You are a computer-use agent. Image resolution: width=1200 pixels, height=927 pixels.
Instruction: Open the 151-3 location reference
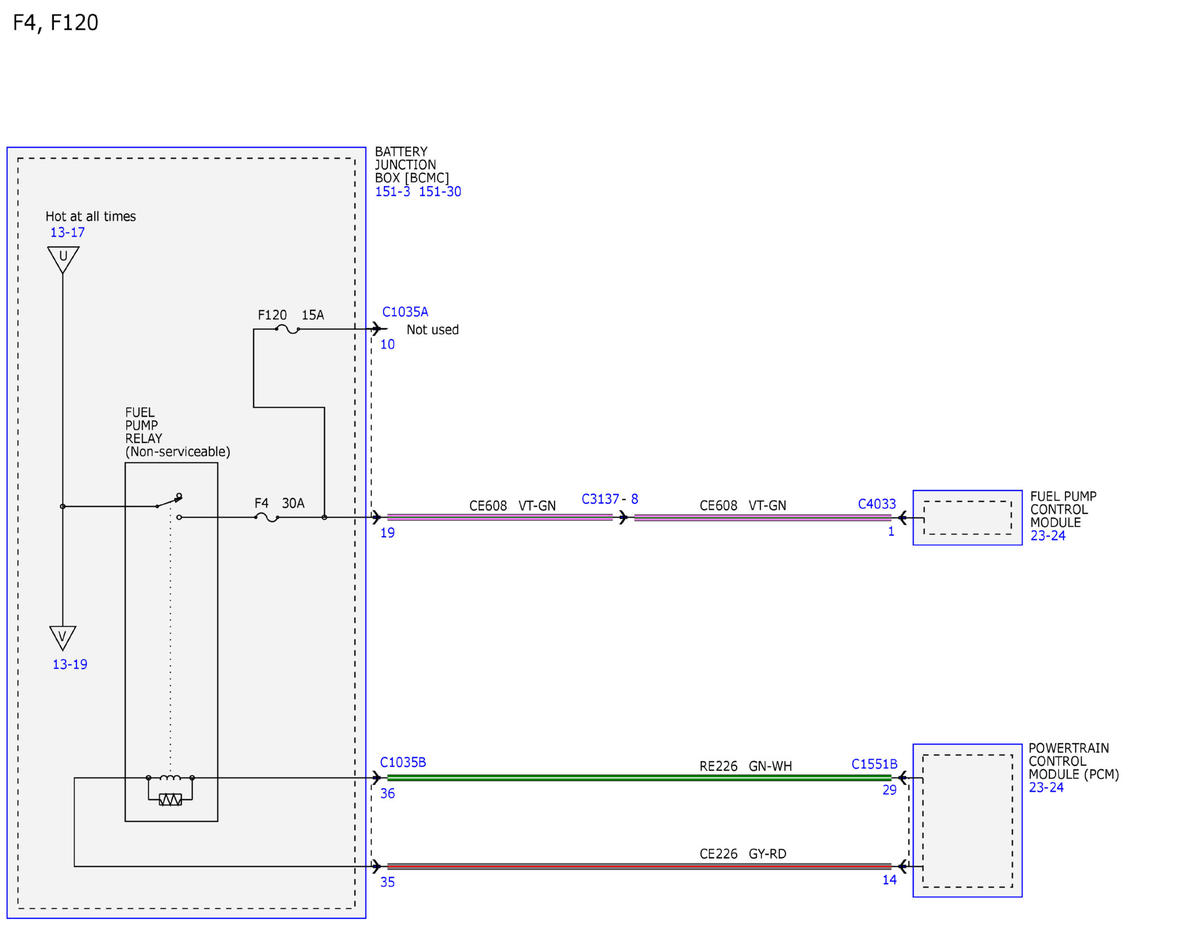coord(393,192)
